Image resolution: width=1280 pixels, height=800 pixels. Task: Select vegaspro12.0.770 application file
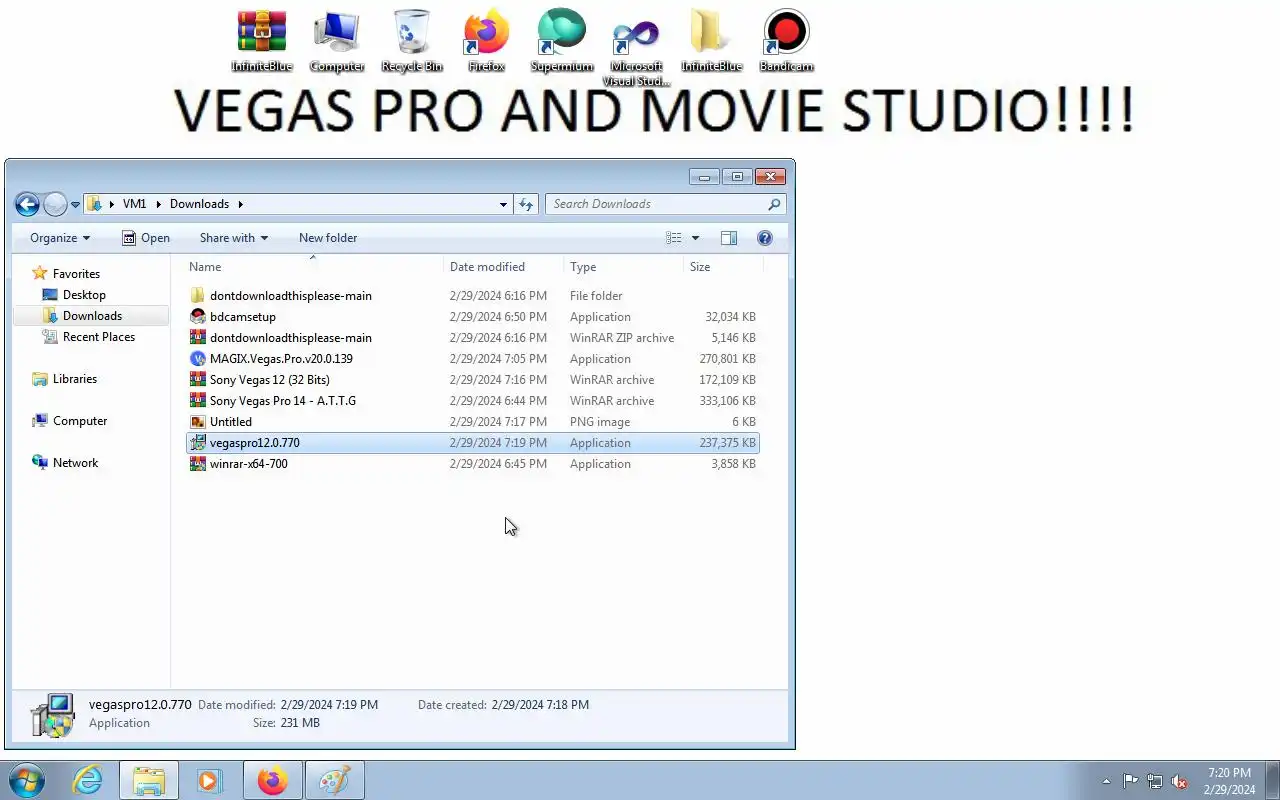pos(473,443)
